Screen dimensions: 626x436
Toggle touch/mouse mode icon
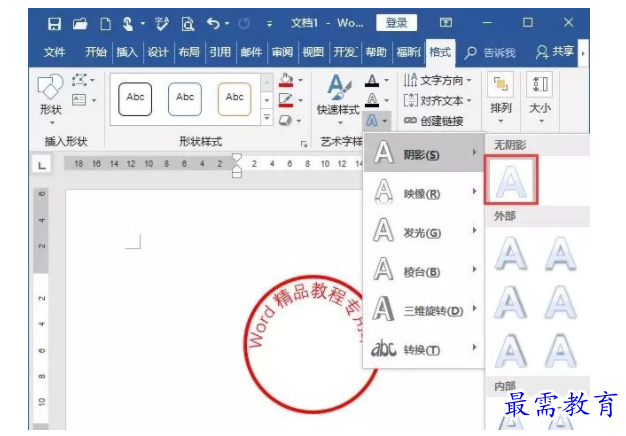pos(128,24)
